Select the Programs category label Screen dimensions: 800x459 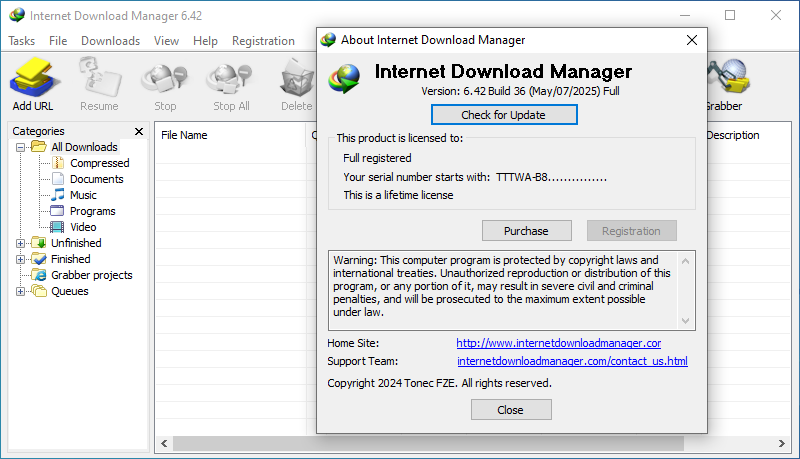(x=92, y=211)
